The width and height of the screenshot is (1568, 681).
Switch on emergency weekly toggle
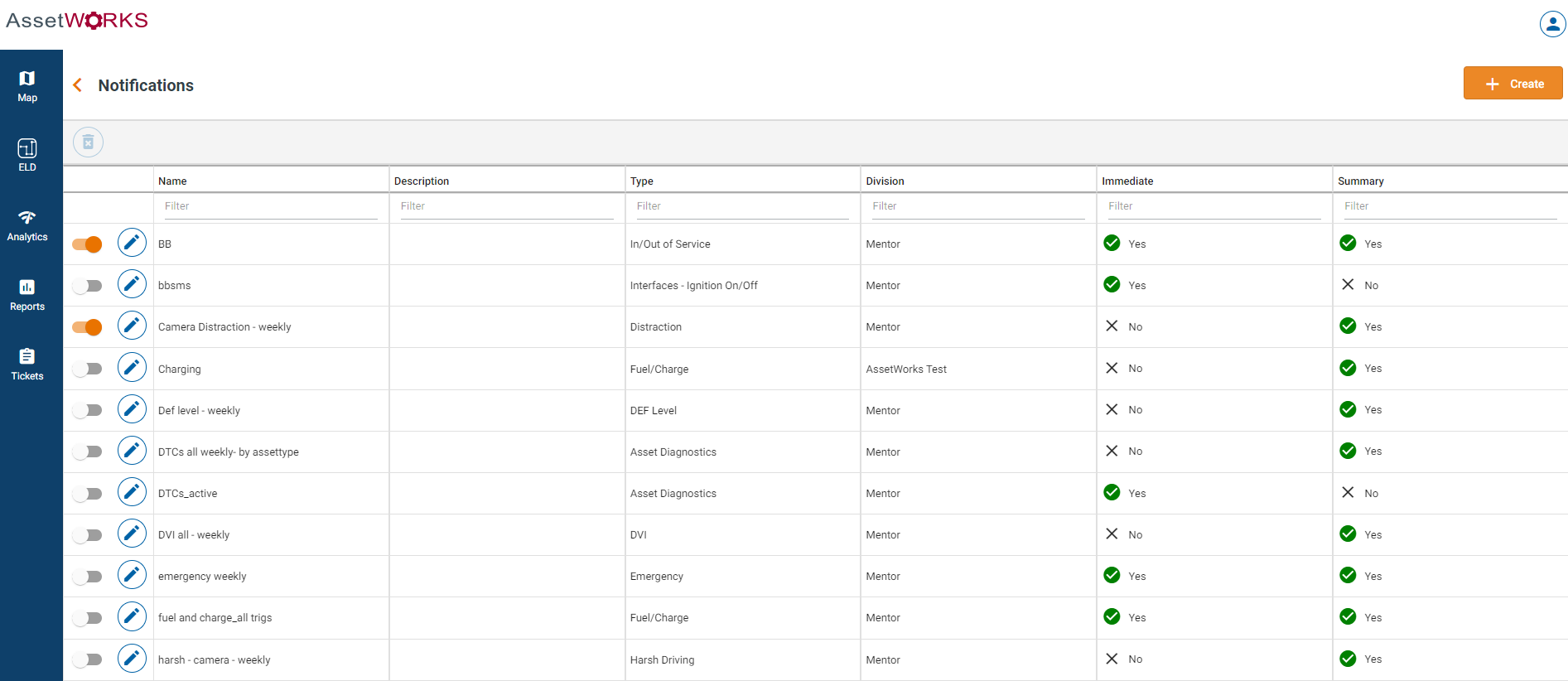click(87, 577)
